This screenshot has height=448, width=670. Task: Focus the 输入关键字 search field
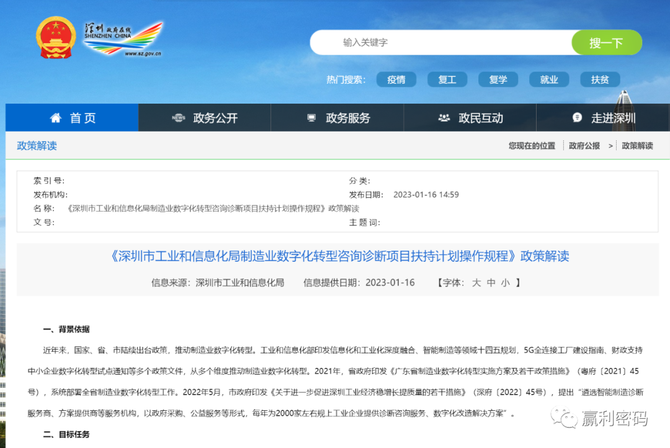441,42
